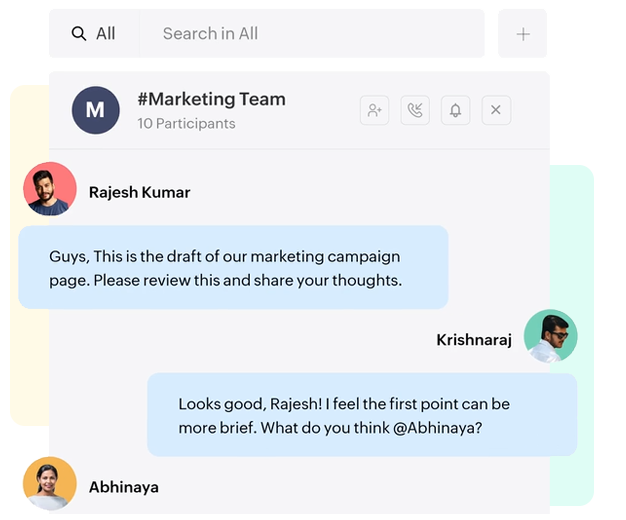Open Krishnaraj's profile picture
This screenshot has width=626, height=520.
click(x=551, y=336)
